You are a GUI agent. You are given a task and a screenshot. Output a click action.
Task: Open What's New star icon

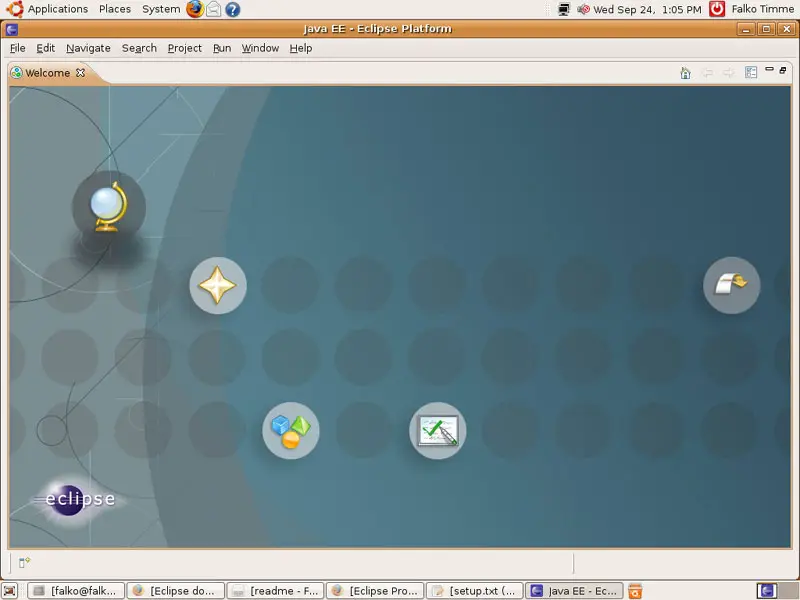click(218, 285)
